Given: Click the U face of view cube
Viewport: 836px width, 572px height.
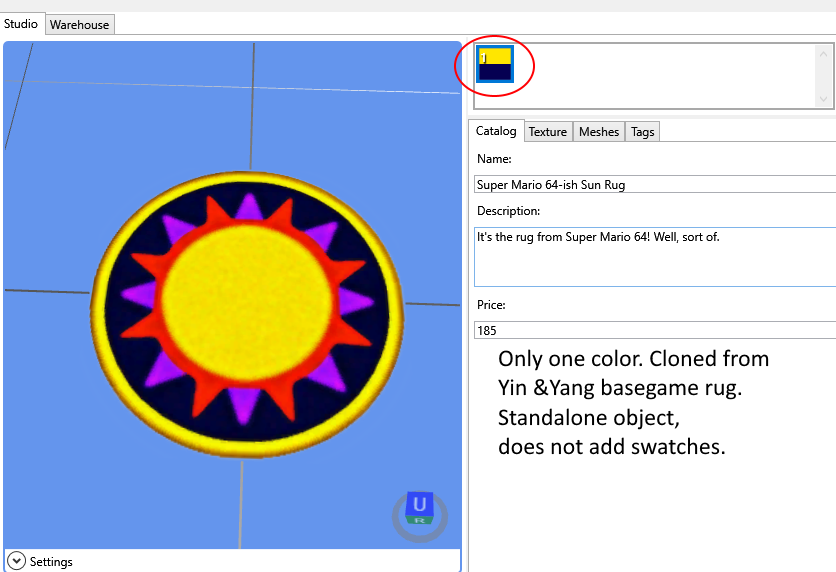Looking at the screenshot, I should [x=420, y=504].
